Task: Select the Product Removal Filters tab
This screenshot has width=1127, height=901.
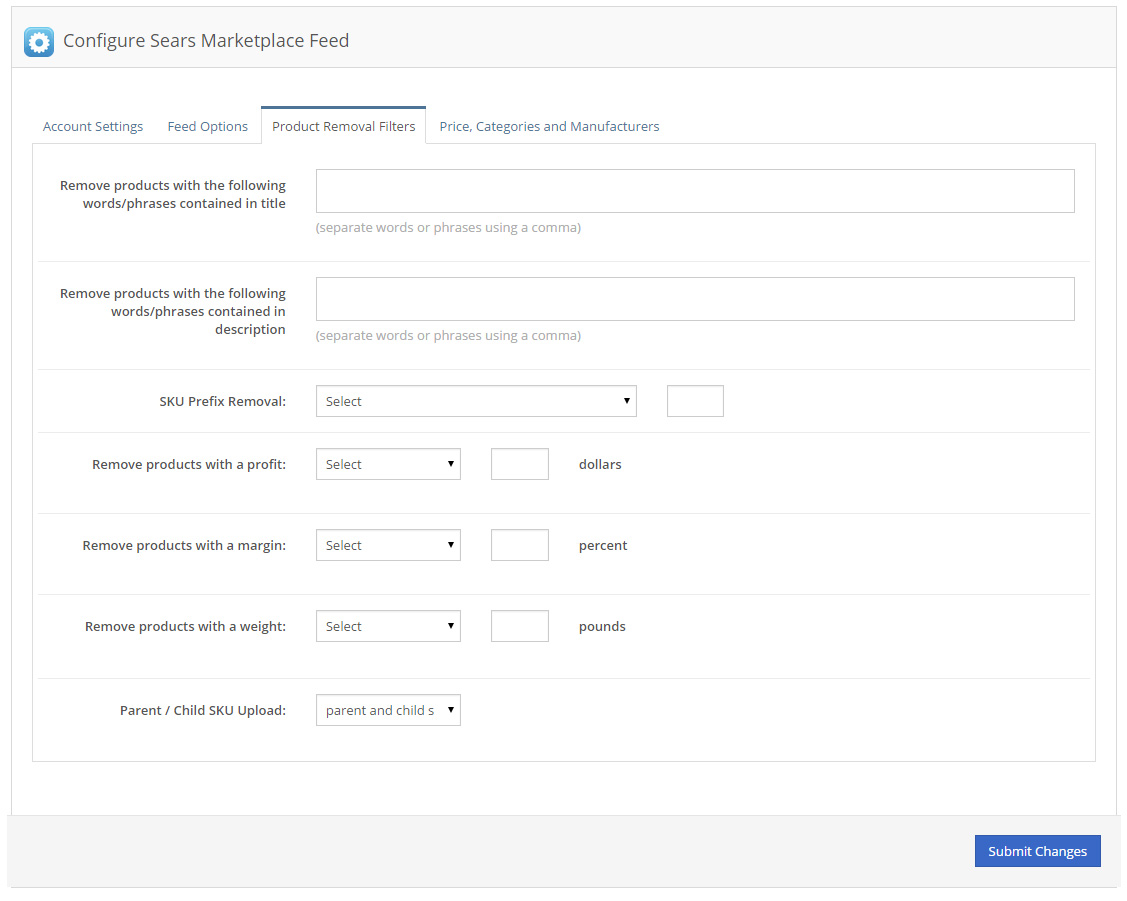Action: [x=344, y=126]
